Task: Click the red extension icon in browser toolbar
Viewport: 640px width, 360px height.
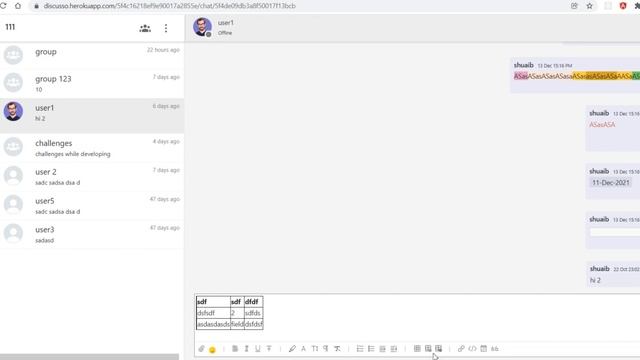Action: click(623, 6)
